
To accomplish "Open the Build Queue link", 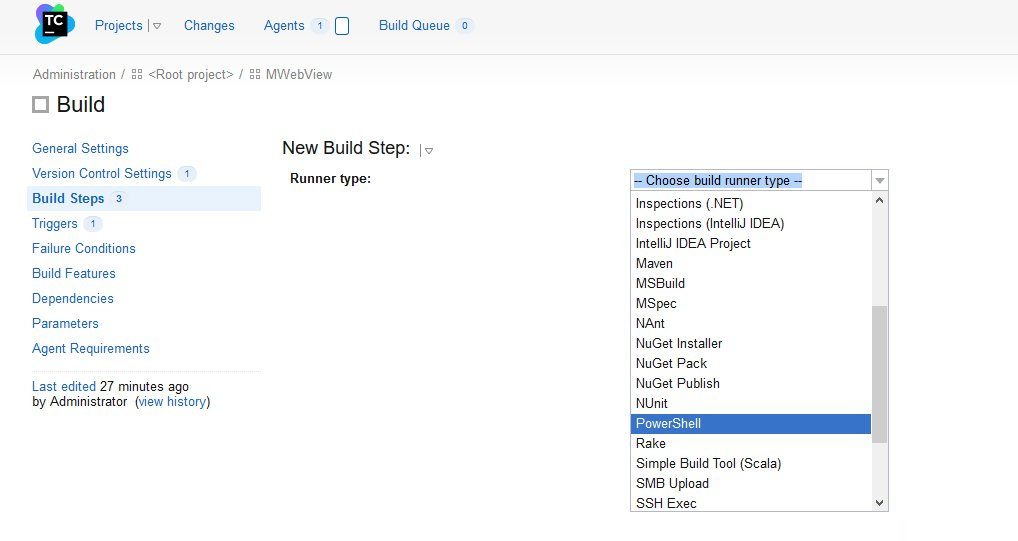I will [x=414, y=26].
